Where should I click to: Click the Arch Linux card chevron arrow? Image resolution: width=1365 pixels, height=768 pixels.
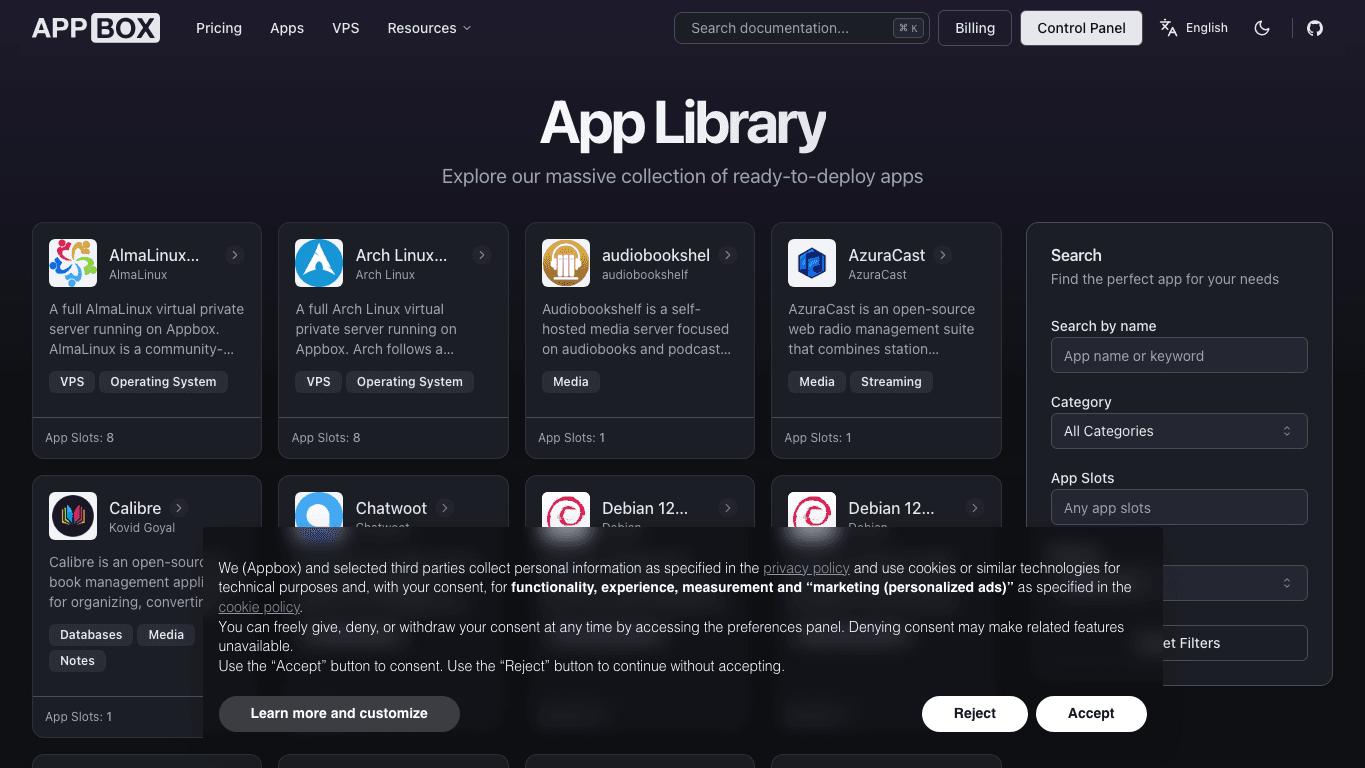point(482,255)
